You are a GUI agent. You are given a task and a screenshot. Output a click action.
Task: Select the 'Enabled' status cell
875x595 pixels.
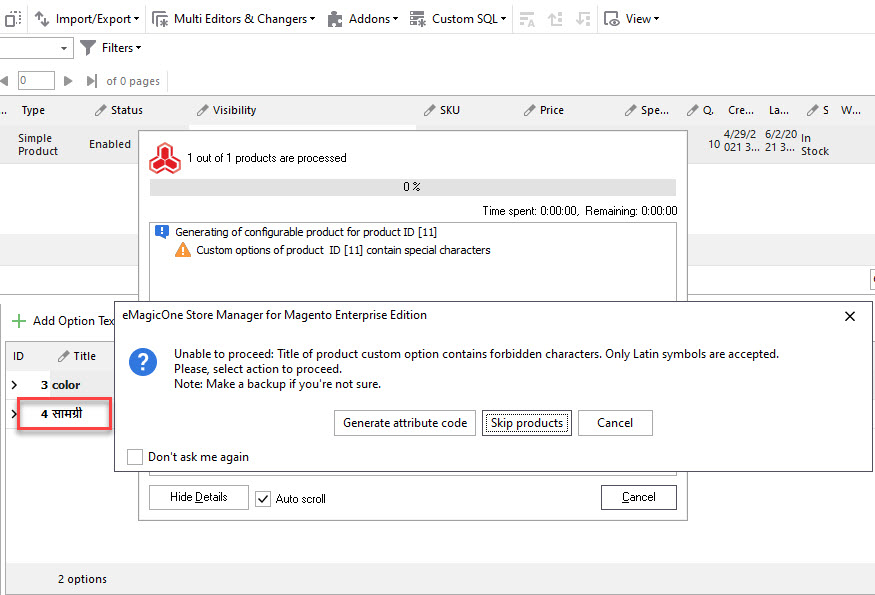110,144
